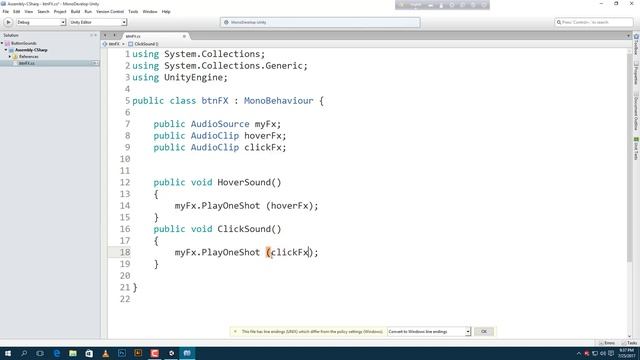Start debugging with the Run play button
Viewport: 640px width, 360px height.
(x=8, y=22)
